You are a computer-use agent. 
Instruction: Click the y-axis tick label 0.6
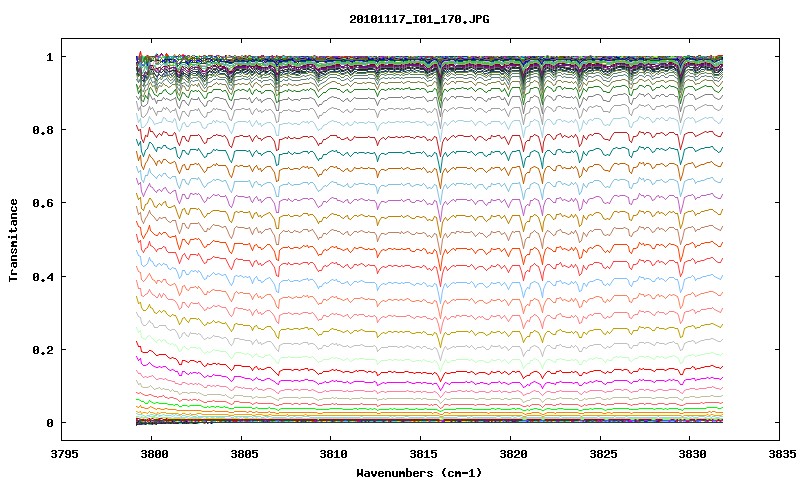click(x=43, y=203)
